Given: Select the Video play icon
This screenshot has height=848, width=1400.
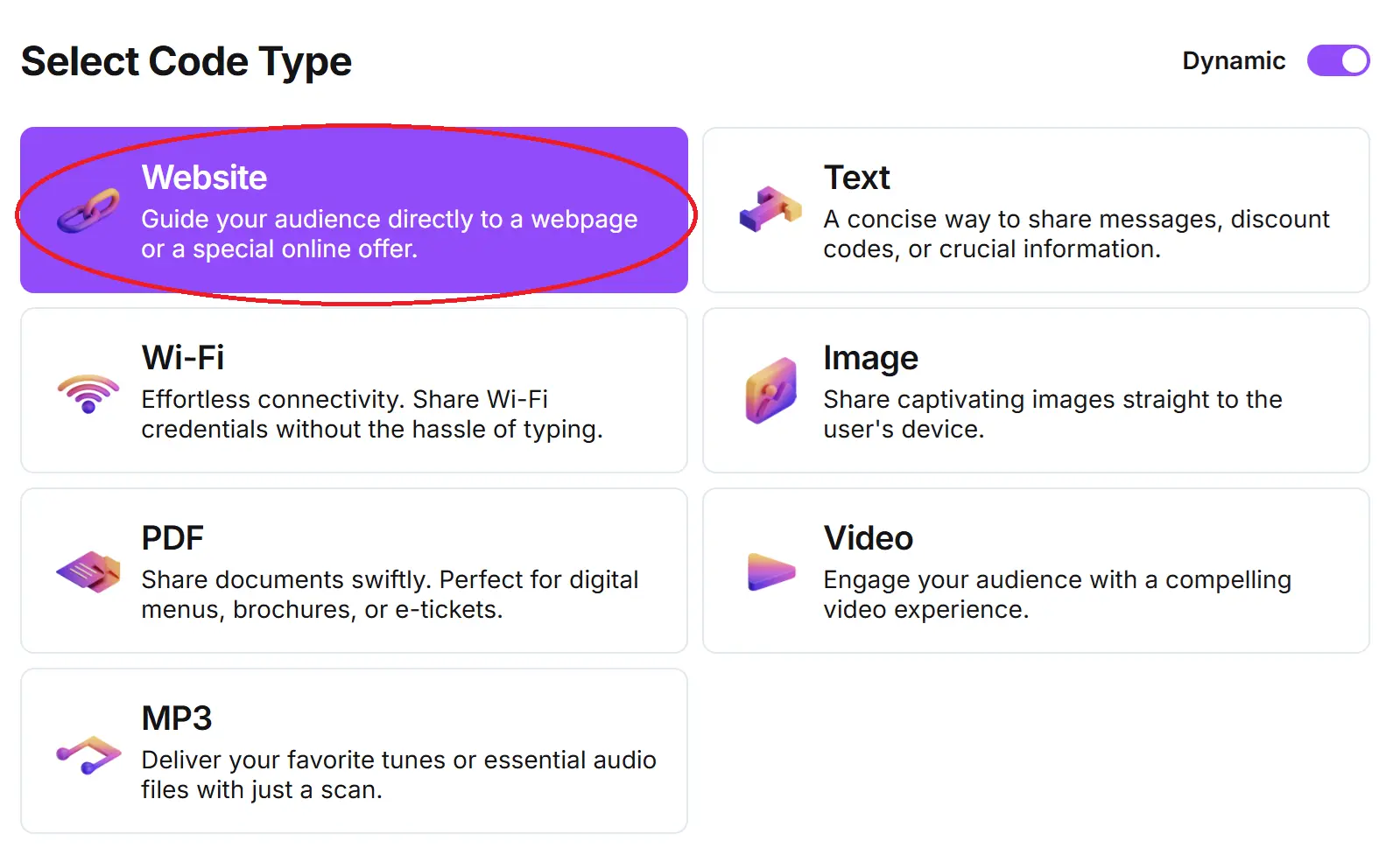Looking at the screenshot, I should coord(770,571).
